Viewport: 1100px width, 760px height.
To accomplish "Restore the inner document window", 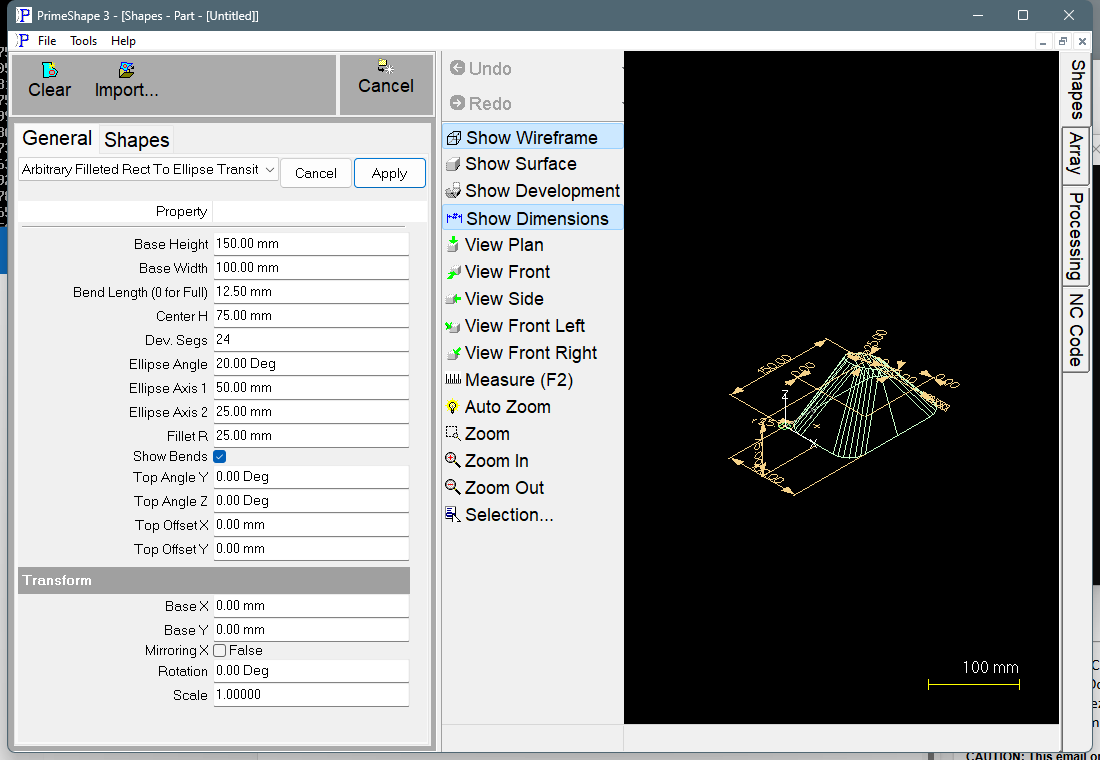I will point(1062,41).
